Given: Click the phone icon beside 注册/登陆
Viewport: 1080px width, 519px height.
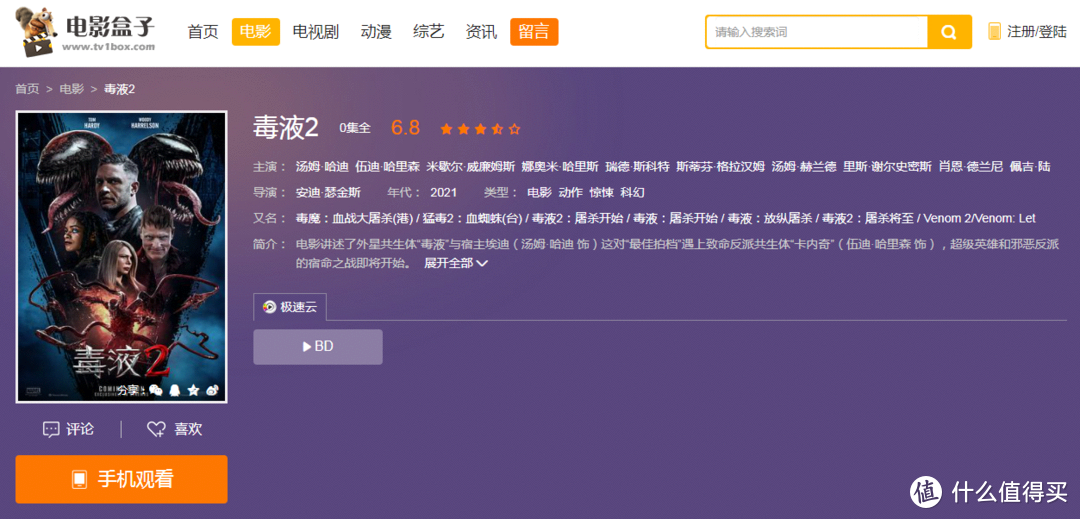Looking at the screenshot, I should coord(994,32).
